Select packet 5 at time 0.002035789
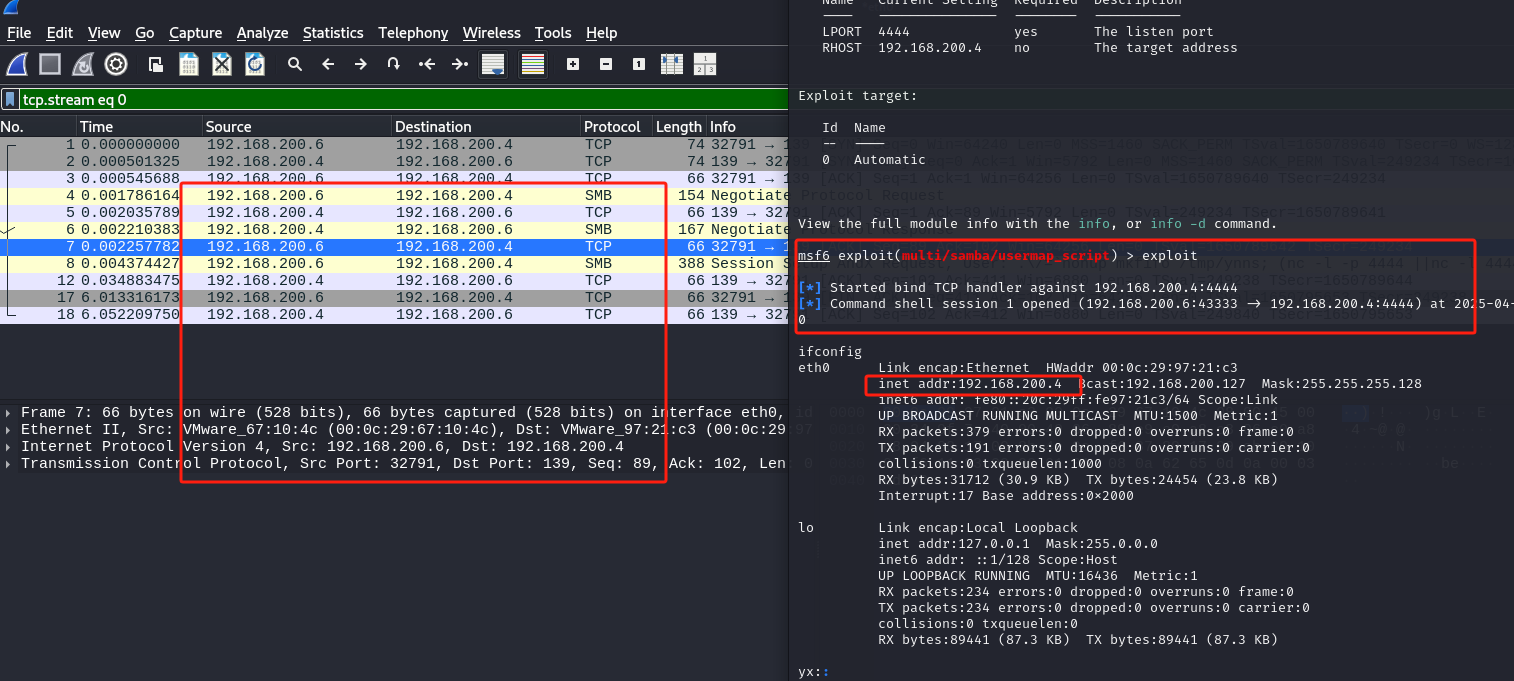This screenshot has width=1514, height=681. (x=394, y=212)
